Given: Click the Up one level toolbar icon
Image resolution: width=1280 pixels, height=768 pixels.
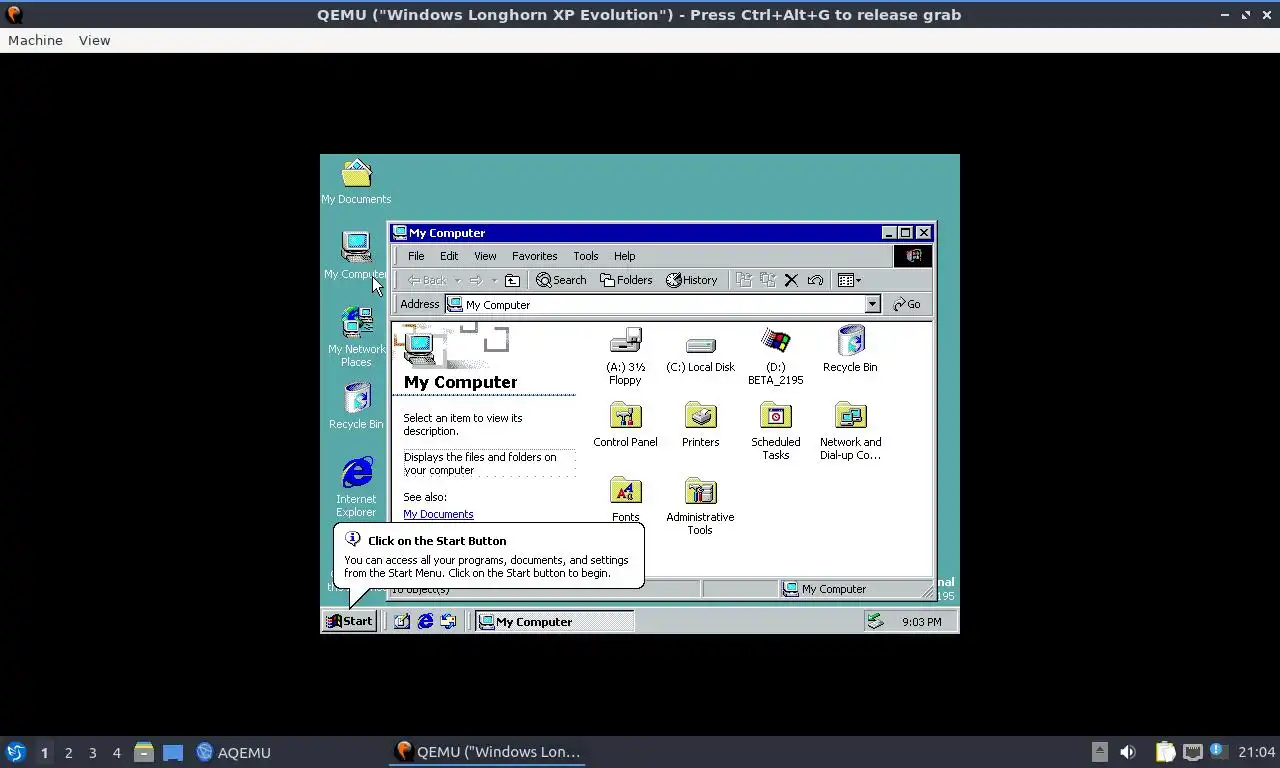Looking at the screenshot, I should 512,280.
